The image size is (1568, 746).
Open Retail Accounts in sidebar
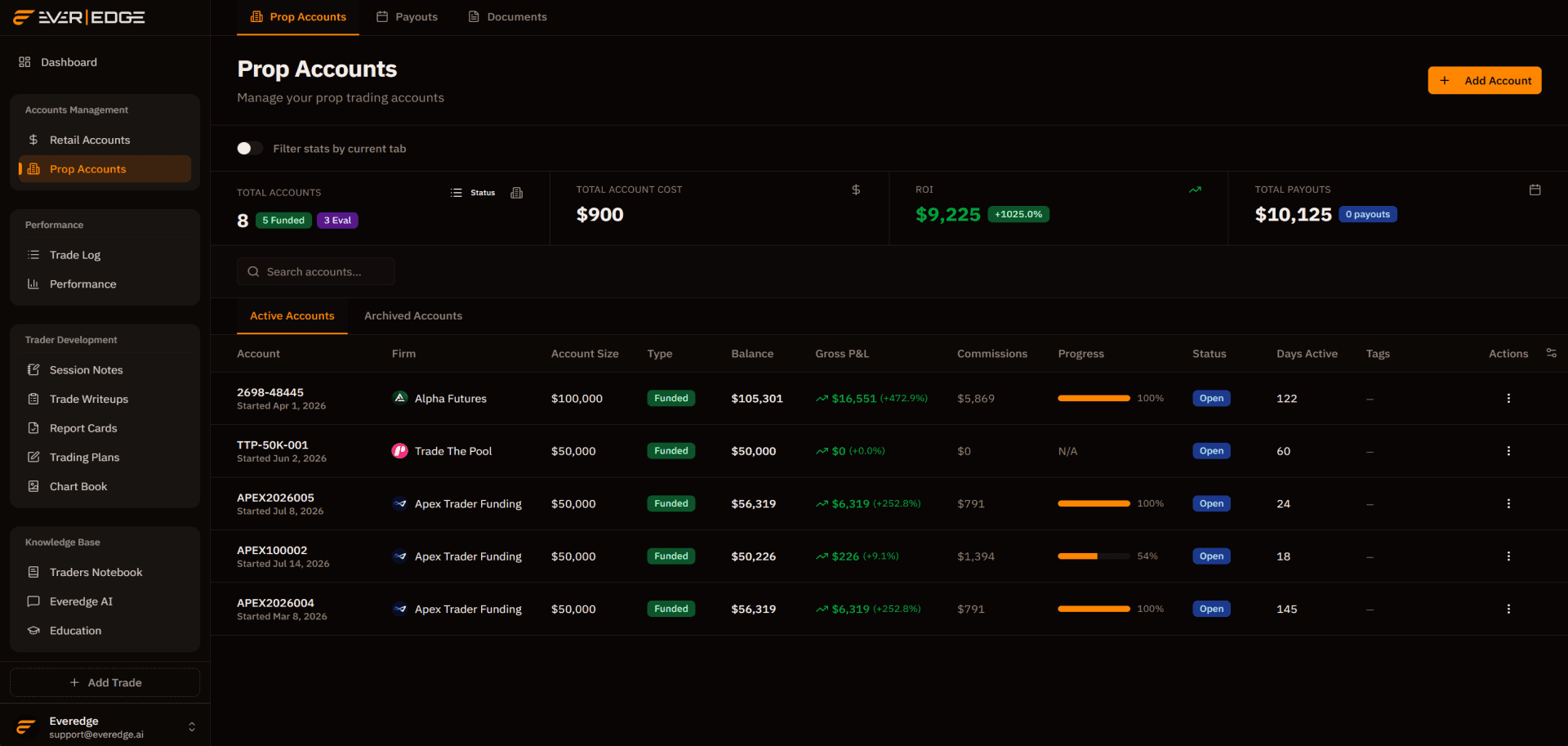click(105, 140)
